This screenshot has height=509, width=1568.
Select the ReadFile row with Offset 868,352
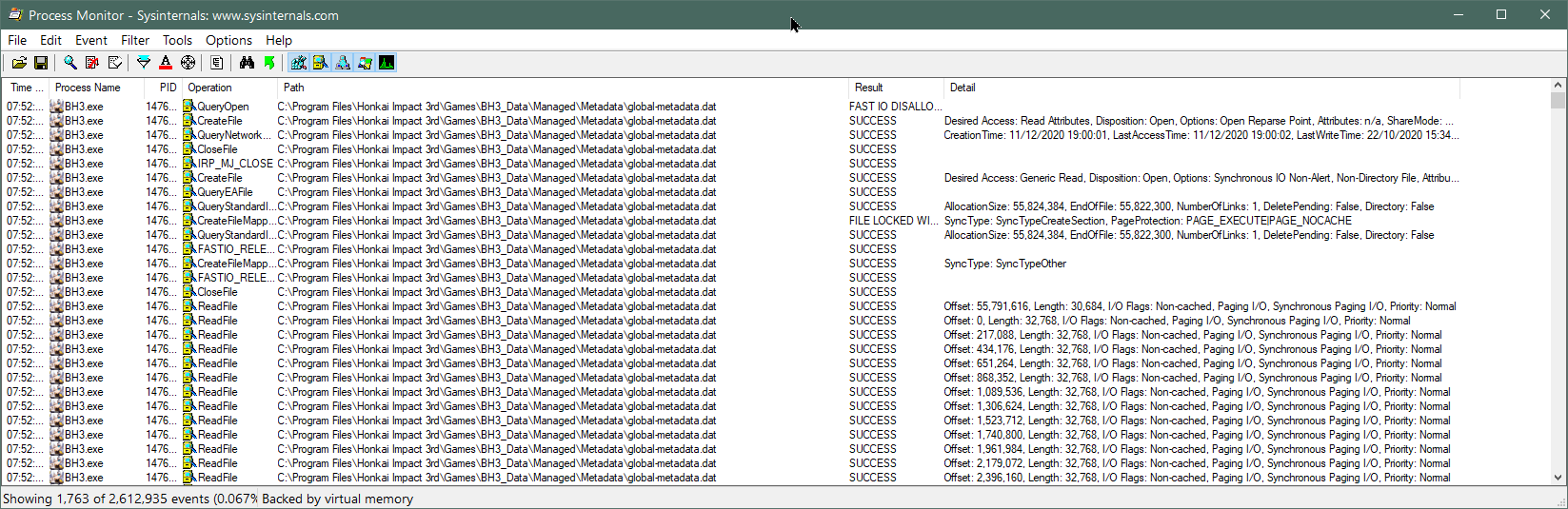tap(731, 378)
